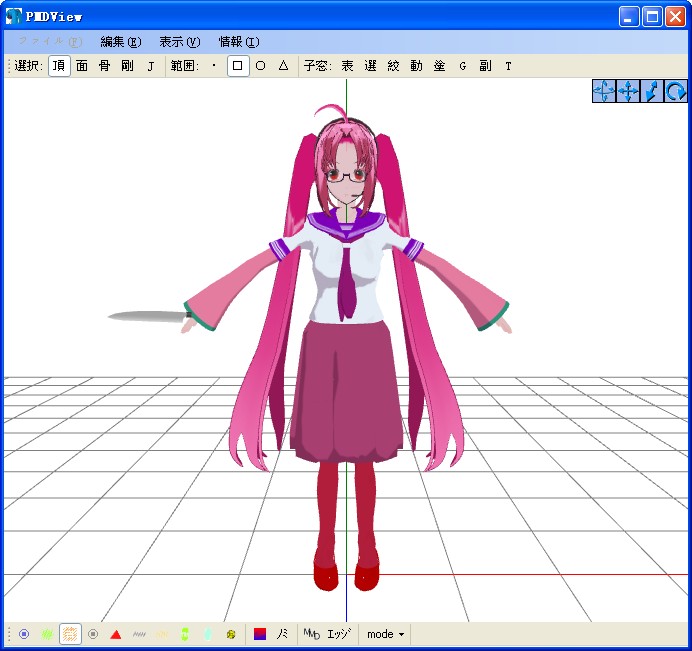Click the four-arrow pan view icon

(x=628, y=91)
